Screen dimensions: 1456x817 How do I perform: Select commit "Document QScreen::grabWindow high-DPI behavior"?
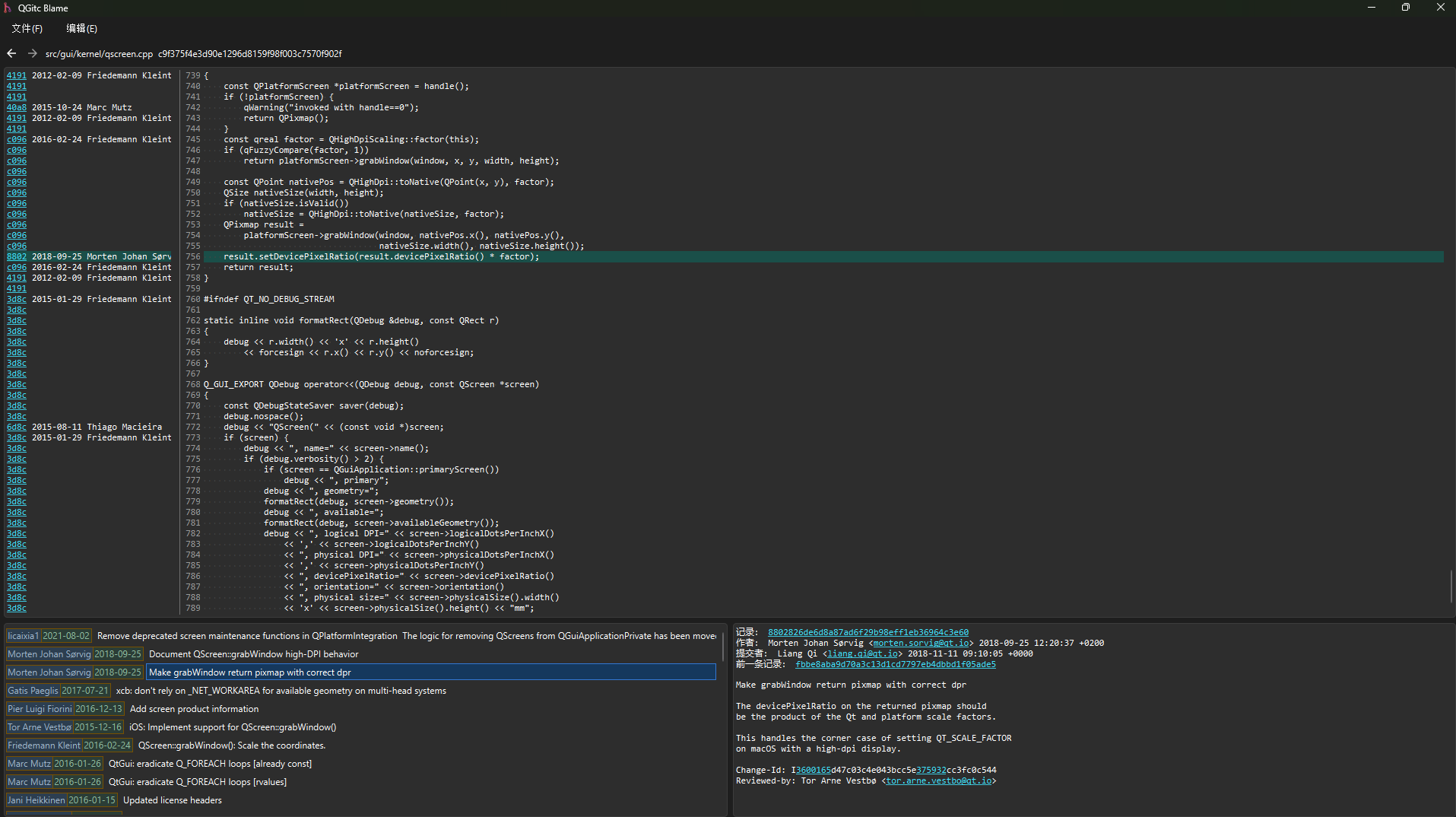[x=253, y=654]
